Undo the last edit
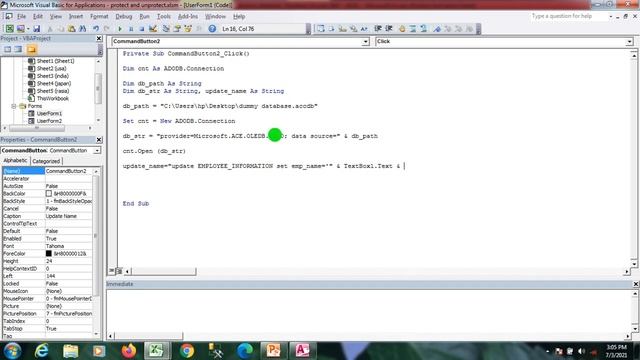 tap(96, 29)
